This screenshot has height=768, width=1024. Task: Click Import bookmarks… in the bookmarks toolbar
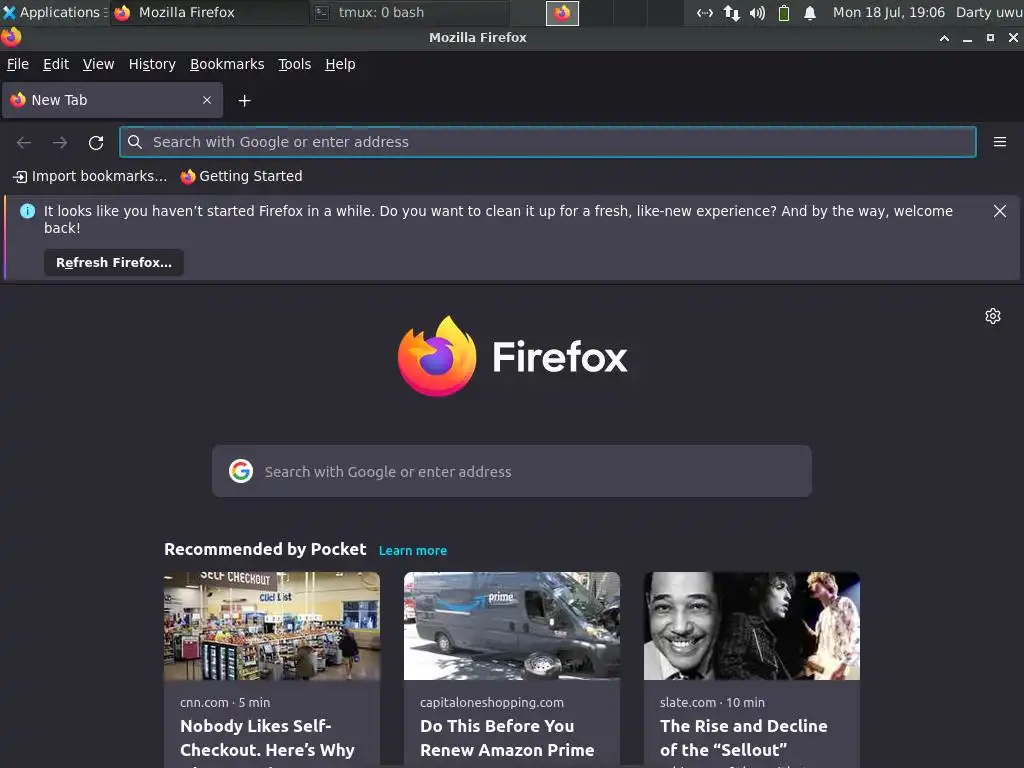tap(90, 176)
